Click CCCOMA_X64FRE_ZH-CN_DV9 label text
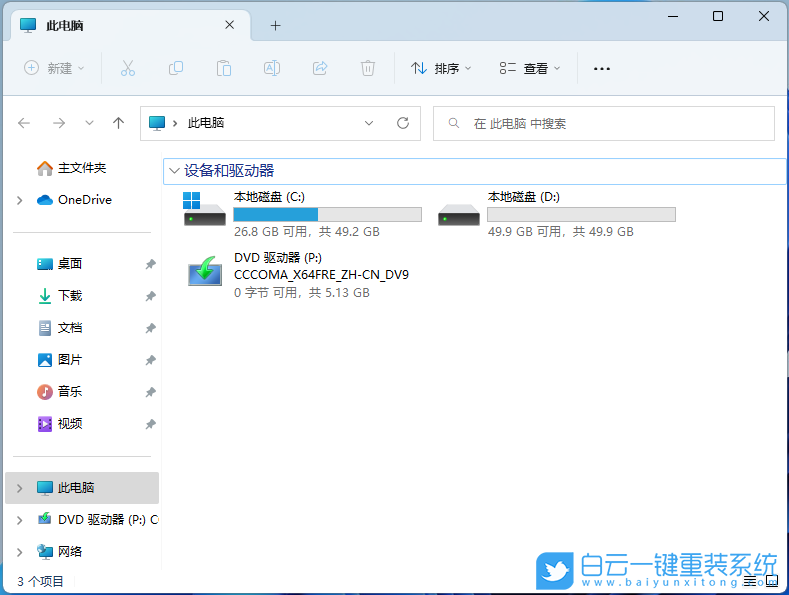The image size is (789, 595). coord(321,275)
